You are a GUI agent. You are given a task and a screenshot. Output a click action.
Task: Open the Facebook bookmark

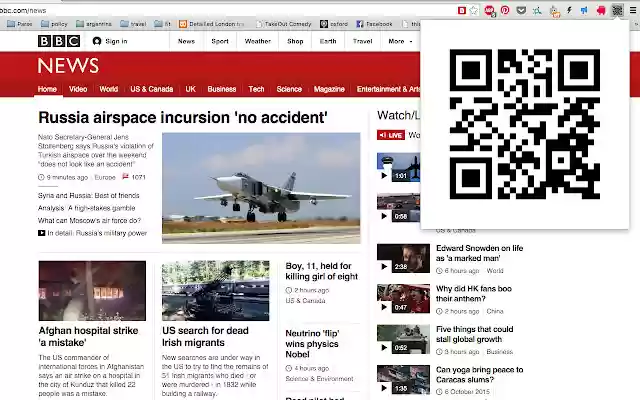(x=373, y=23)
